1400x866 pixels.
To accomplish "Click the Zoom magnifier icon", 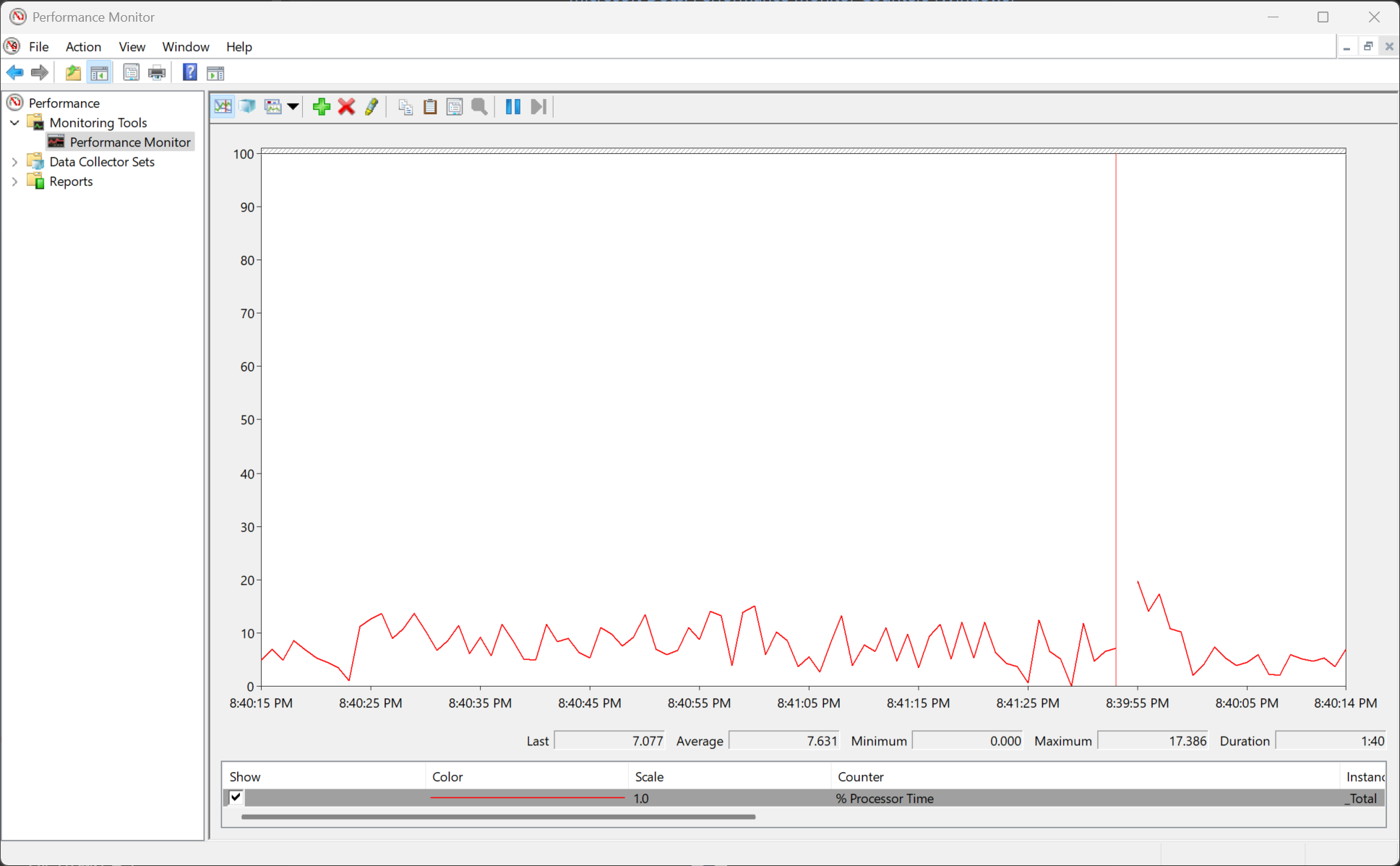I will (x=479, y=107).
